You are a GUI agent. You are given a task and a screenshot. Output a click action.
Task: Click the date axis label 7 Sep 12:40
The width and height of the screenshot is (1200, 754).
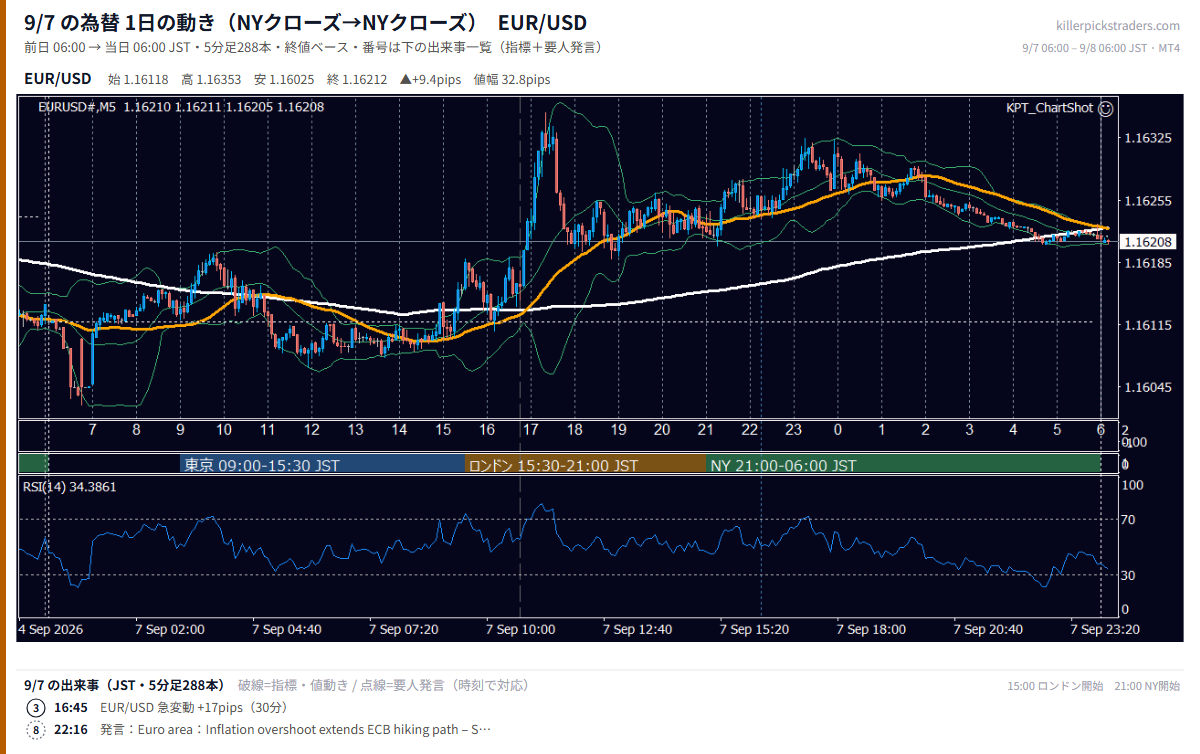pyautogui.click(x=638, y=629)
